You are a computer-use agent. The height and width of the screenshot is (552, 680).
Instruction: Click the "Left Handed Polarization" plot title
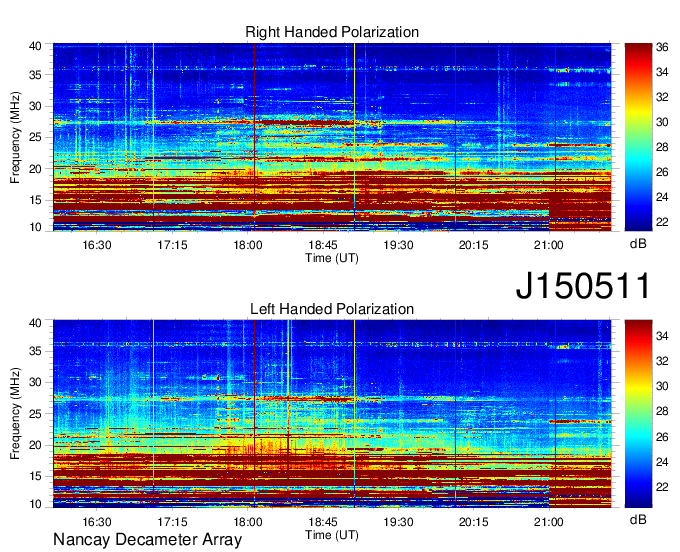pos(332,309)
